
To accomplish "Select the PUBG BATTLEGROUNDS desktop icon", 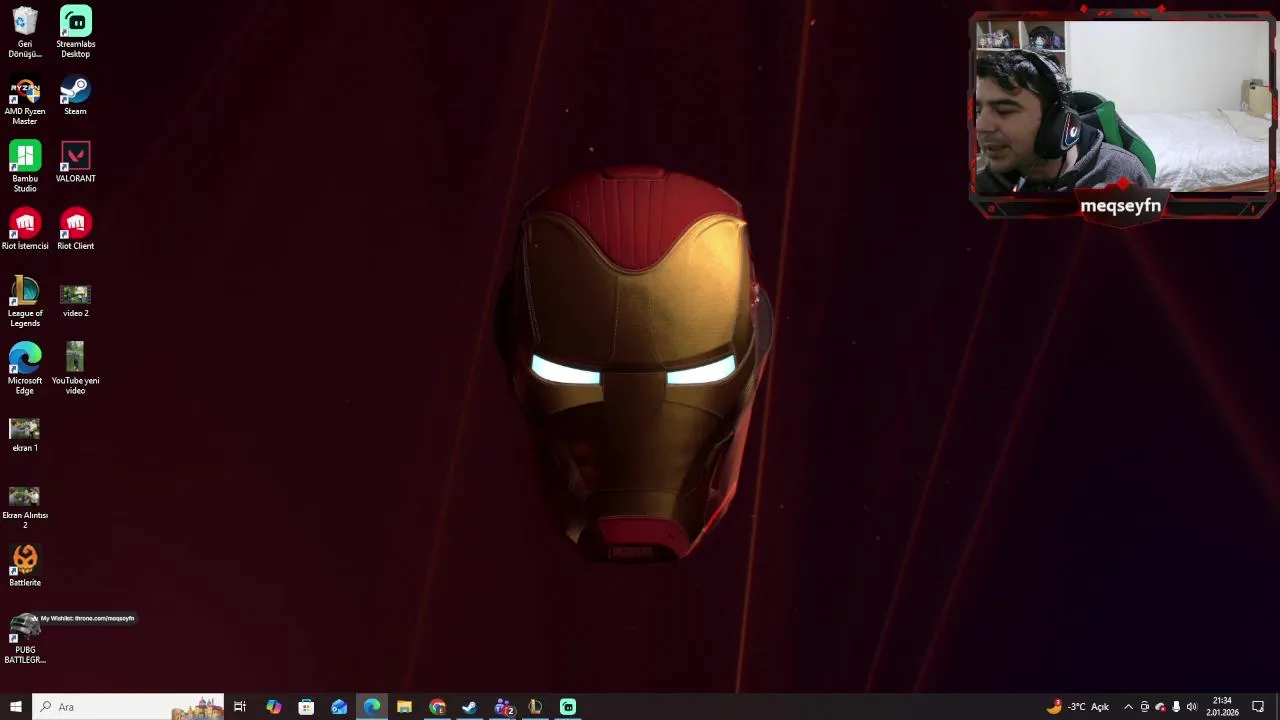I will tap(25, 638).
